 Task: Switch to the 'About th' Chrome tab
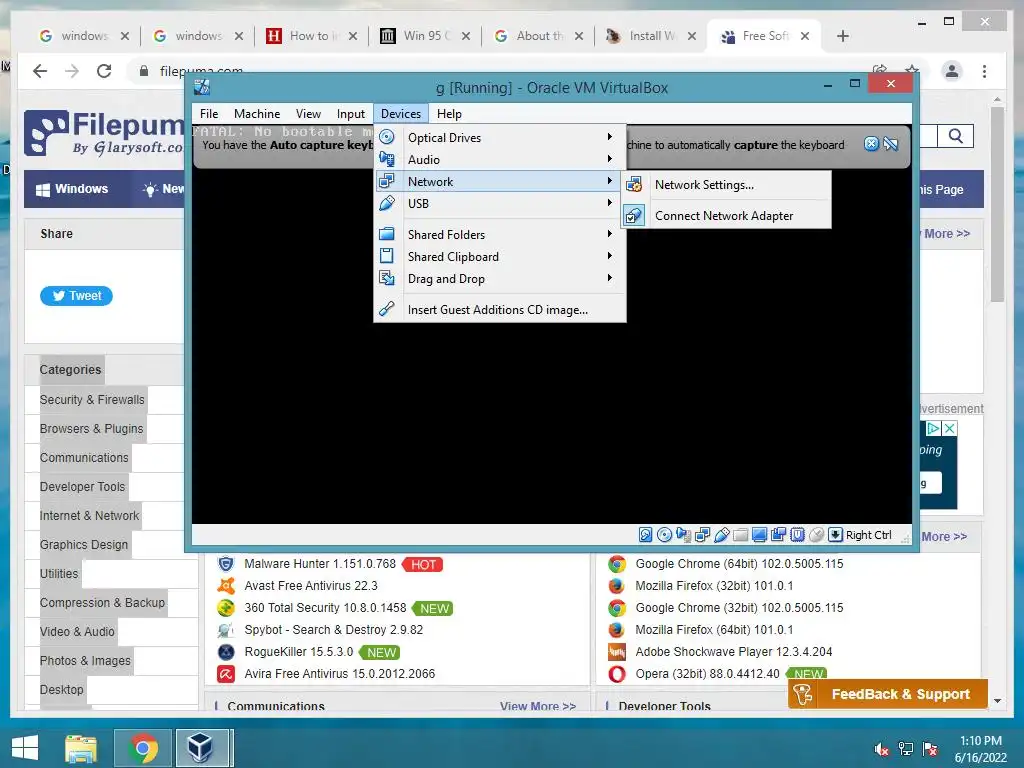[x=538, y=36]
